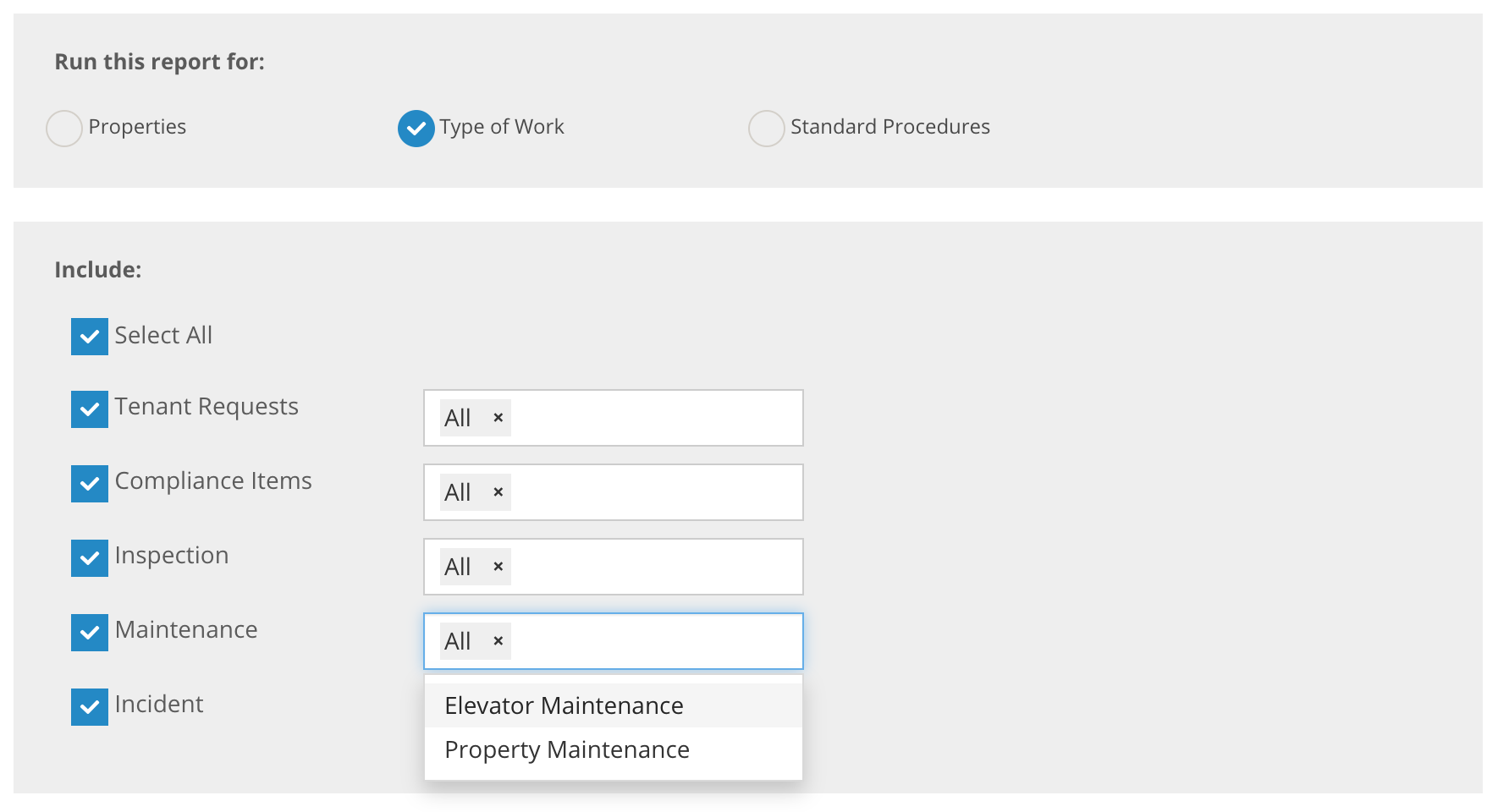The height and width of the screenshot is (812, 1498).
Task: Click the Compliance Items label
Action: pos(213,481)
